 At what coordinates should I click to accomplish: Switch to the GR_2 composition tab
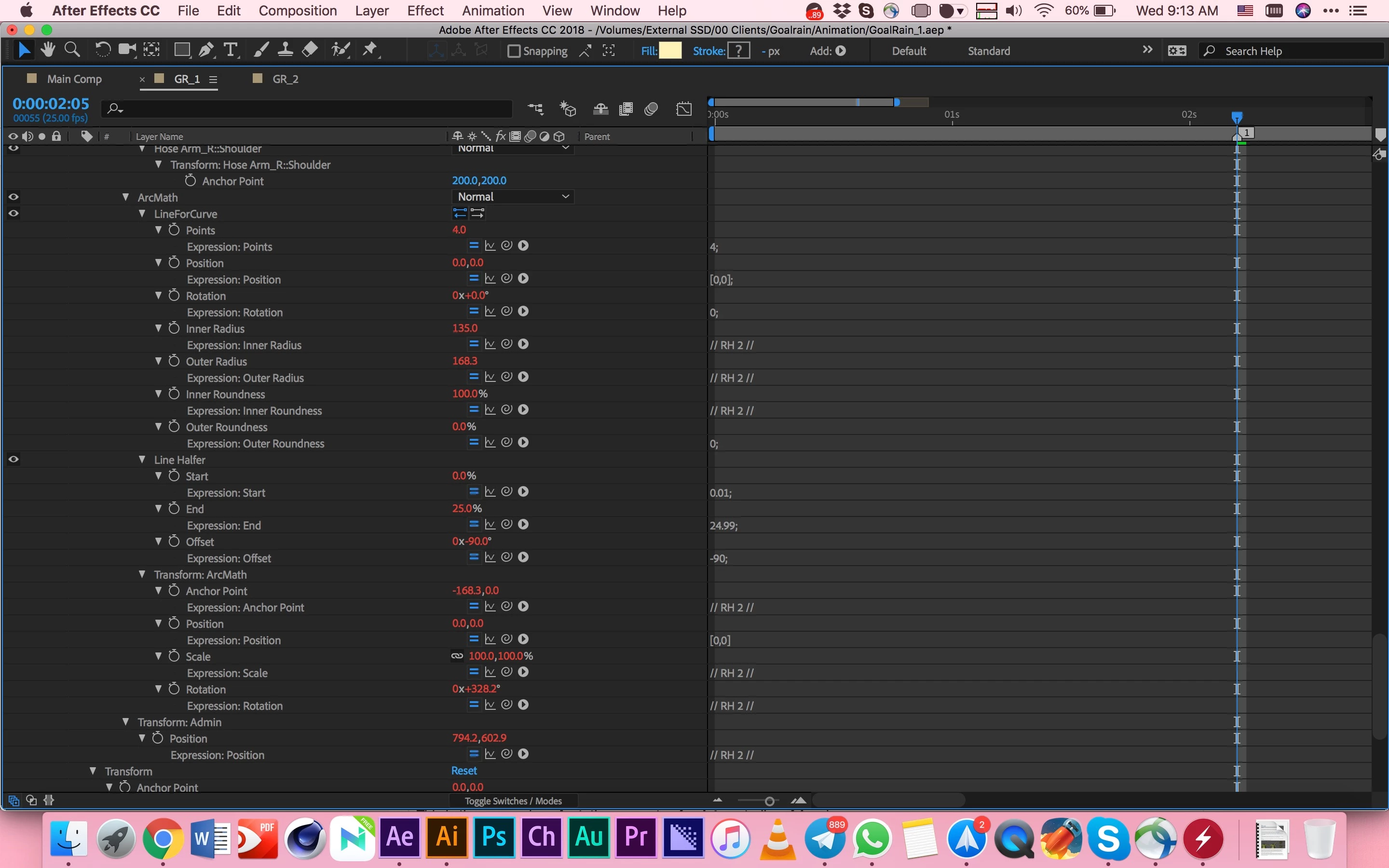click(x=285, y=79)
